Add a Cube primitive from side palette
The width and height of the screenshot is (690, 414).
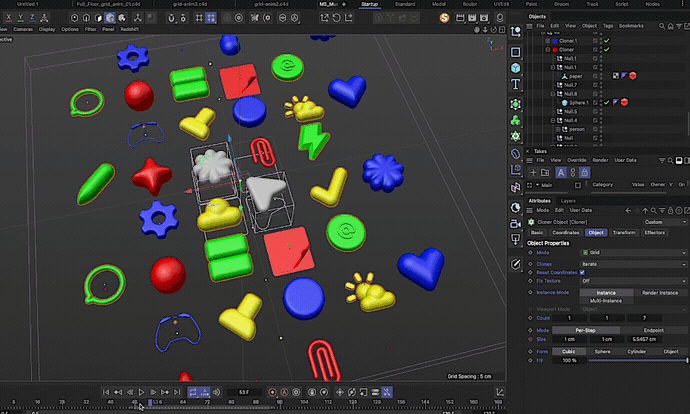[515, 68]
